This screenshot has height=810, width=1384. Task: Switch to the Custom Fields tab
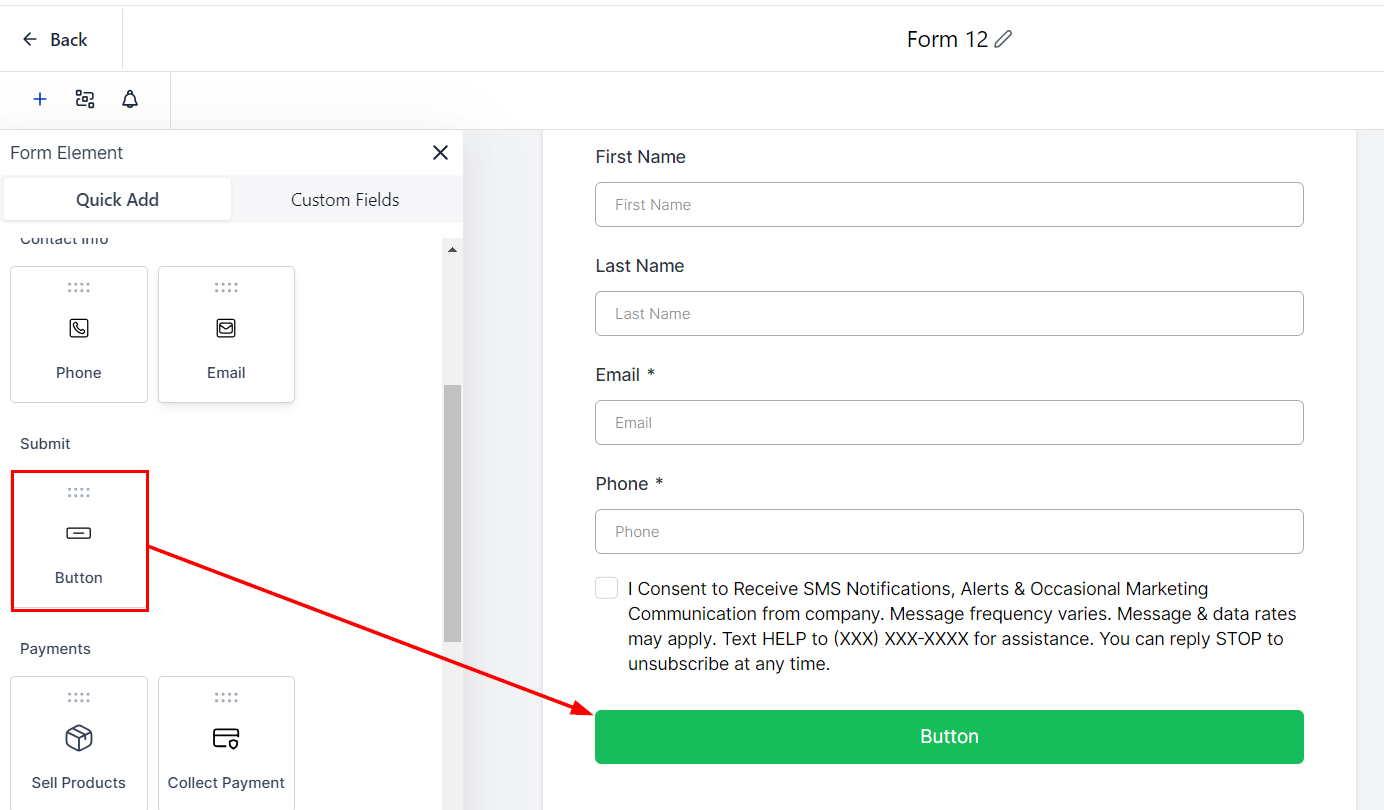345,200
